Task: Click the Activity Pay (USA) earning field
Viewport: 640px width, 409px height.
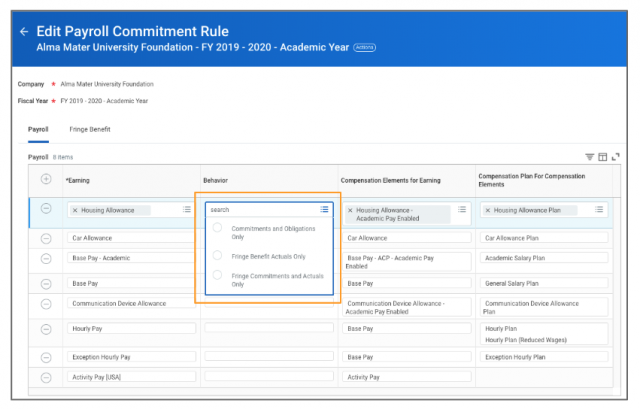Action: pyautogui.click(x=131, y=377)
